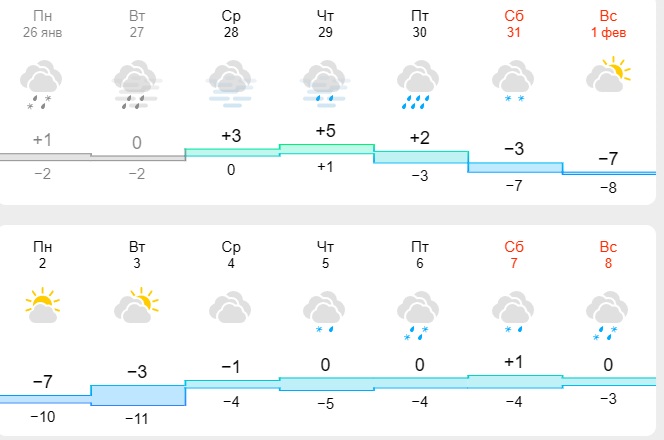Click the partly sunny icon for Sunday 1 Feb
Image resolution: width=664 pixels, height=440 pixels.
click(608, 76)
